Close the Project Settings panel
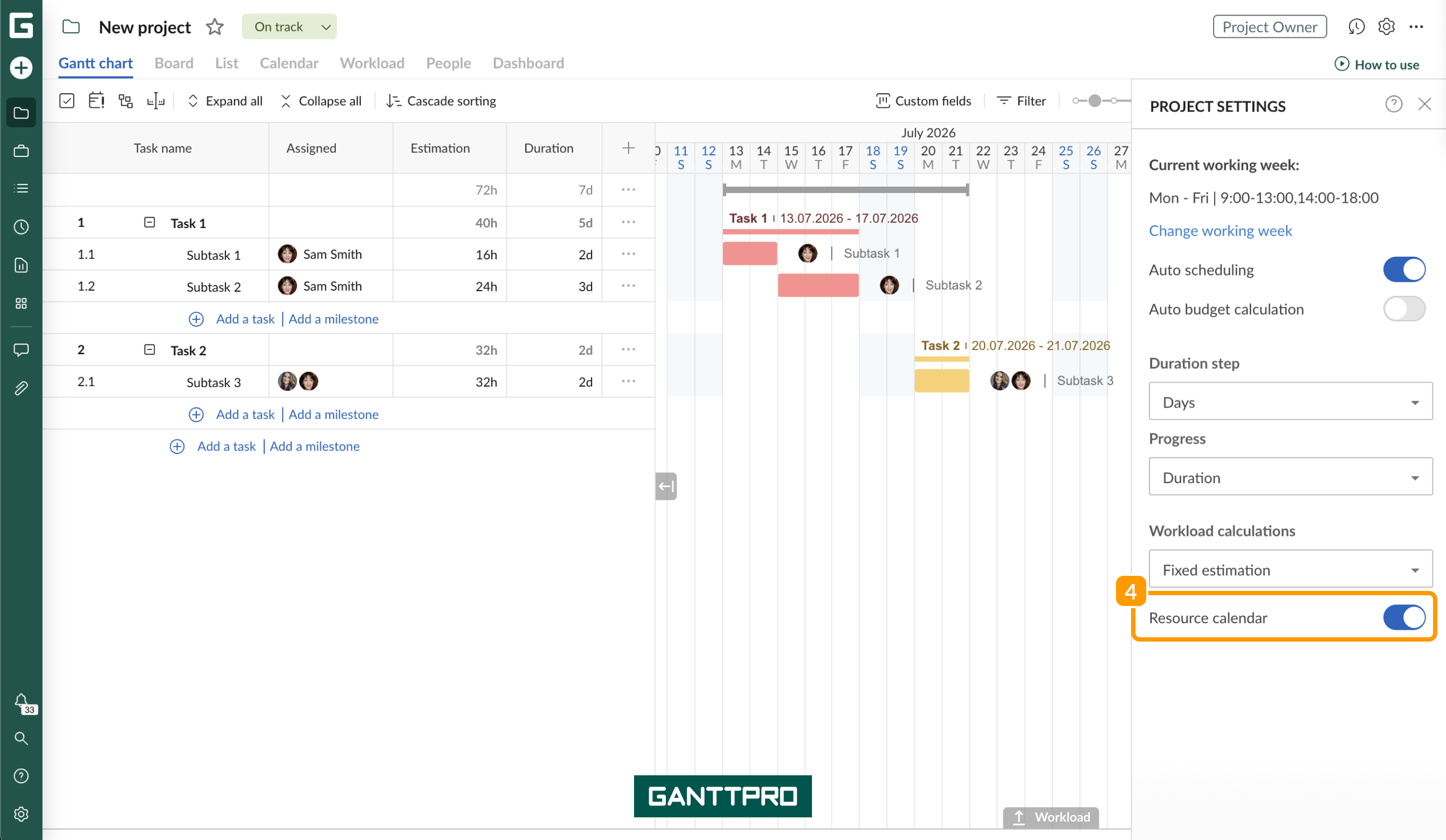The height and width of the screenshot is (840, 1446). [x=1424, y=105]
